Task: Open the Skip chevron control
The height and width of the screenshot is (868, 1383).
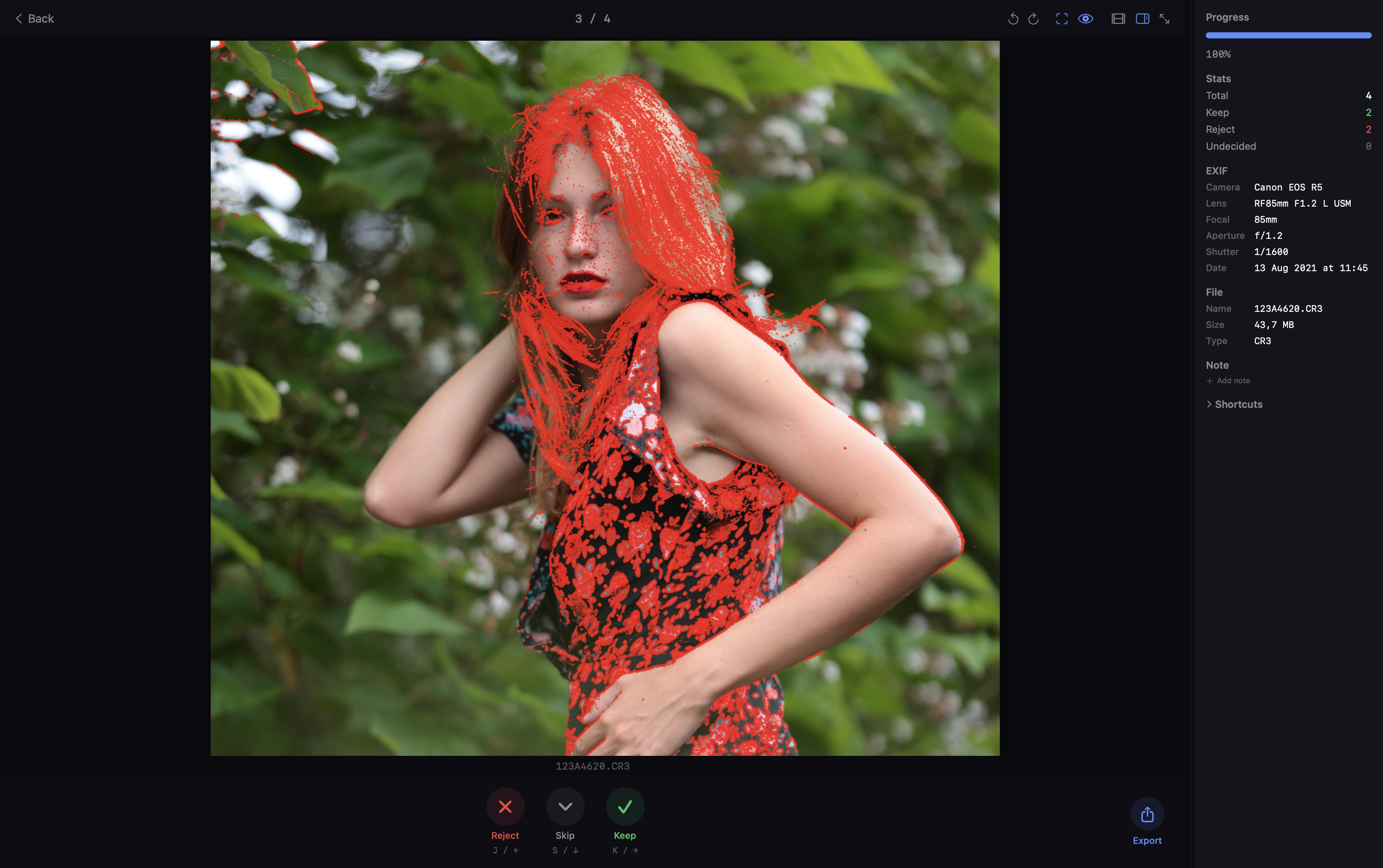Action: click(565, 805)
